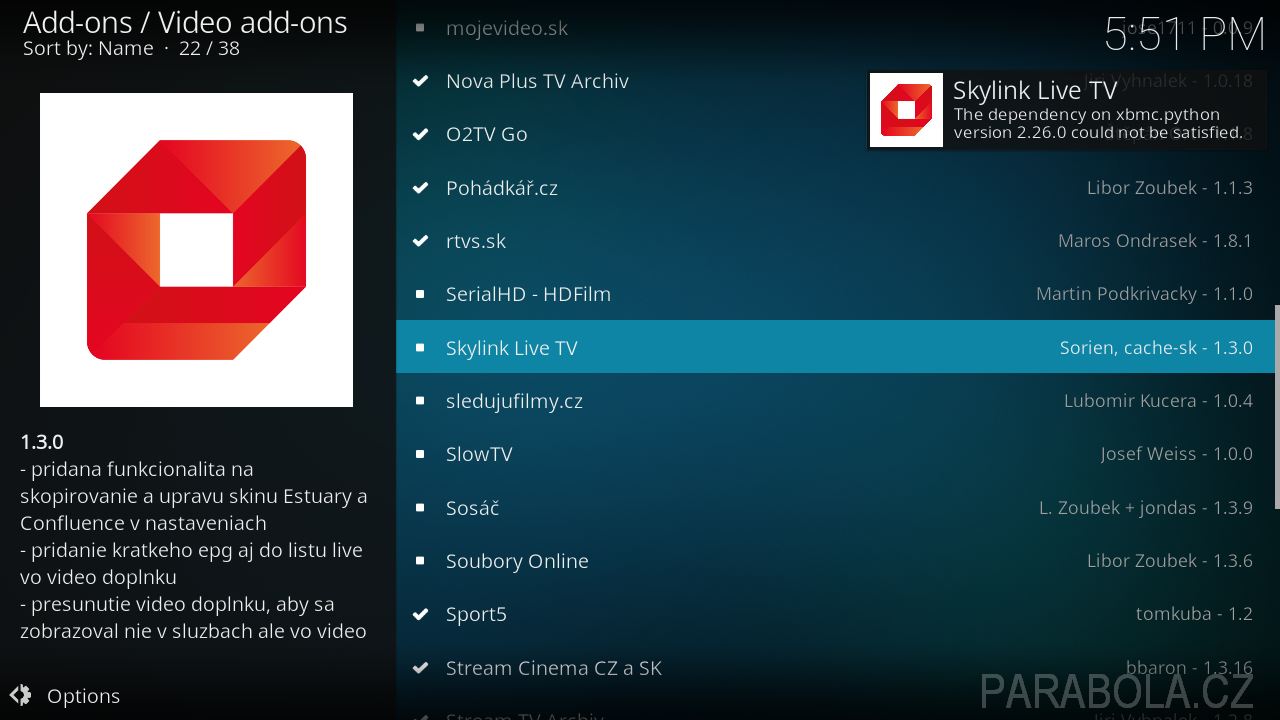Screen dimensions: 1280x720
Task: Click Lubomir Kucera - 1.0.4 author text
Action: click(x=1158, y=401)
